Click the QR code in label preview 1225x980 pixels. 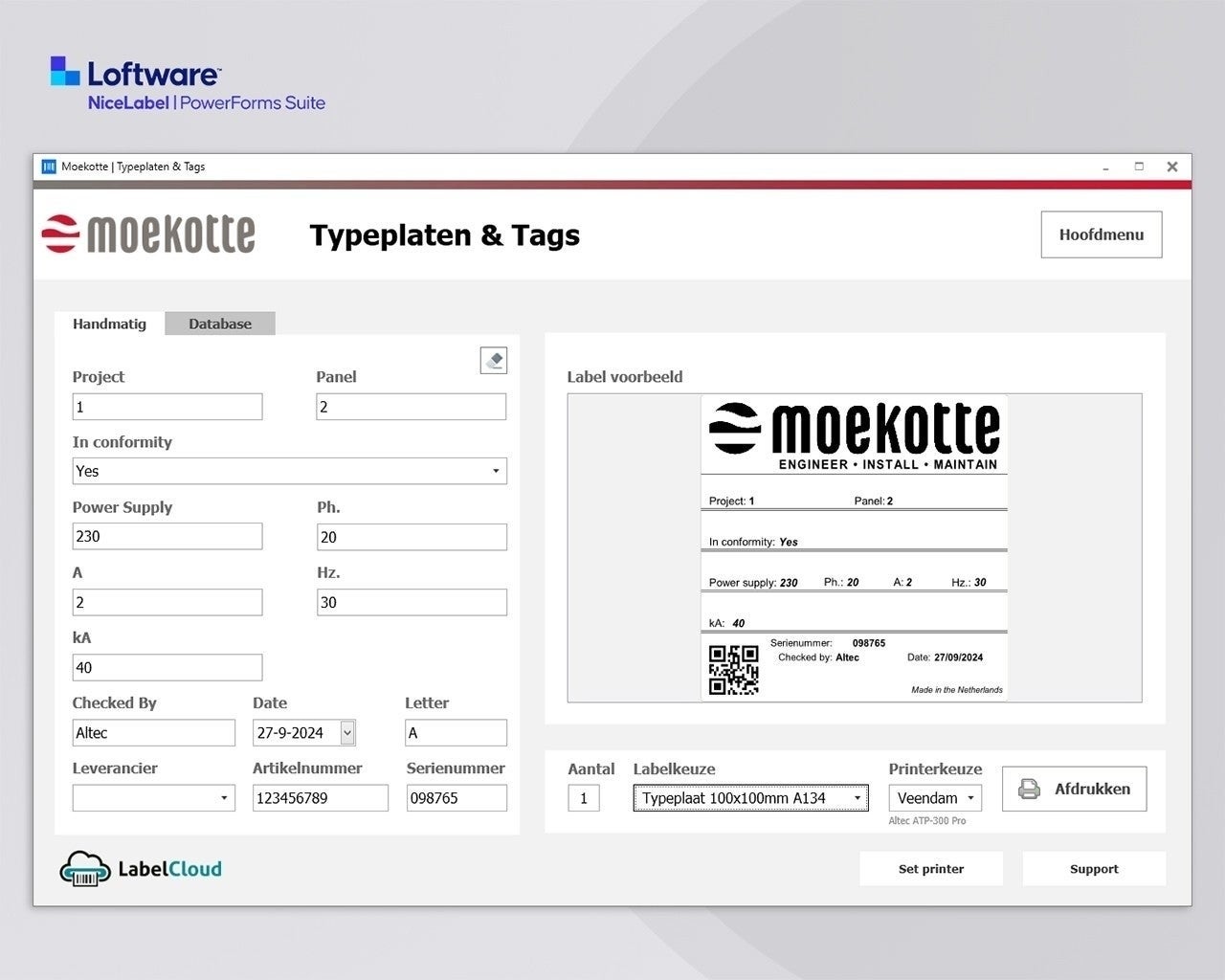[733, 669]
